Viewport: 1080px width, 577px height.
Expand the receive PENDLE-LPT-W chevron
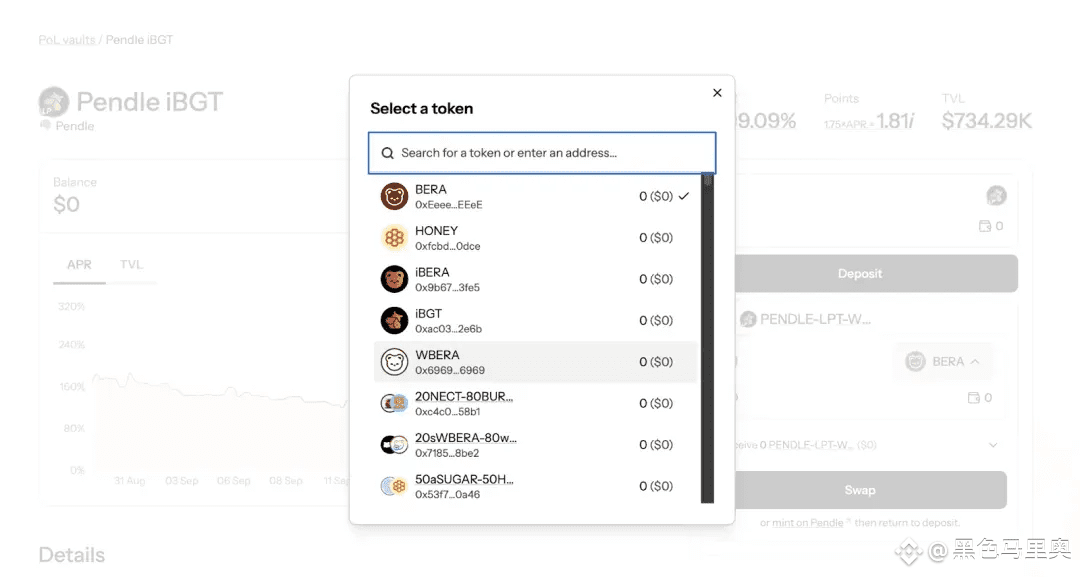click(993, 445)
